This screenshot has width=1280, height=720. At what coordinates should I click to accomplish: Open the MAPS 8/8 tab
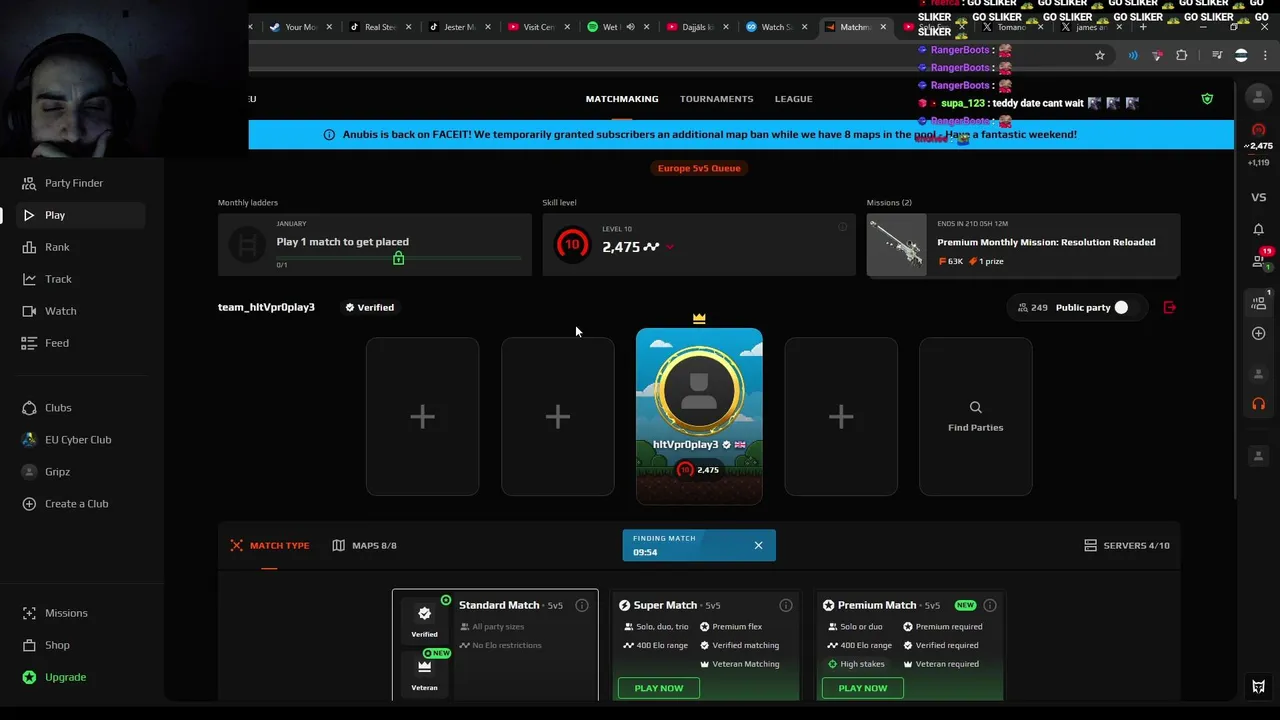[x=364, y=546]
